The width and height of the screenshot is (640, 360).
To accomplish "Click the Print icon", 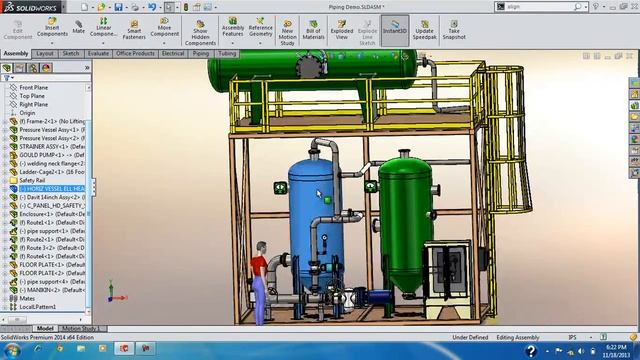I will pos(135,7).
